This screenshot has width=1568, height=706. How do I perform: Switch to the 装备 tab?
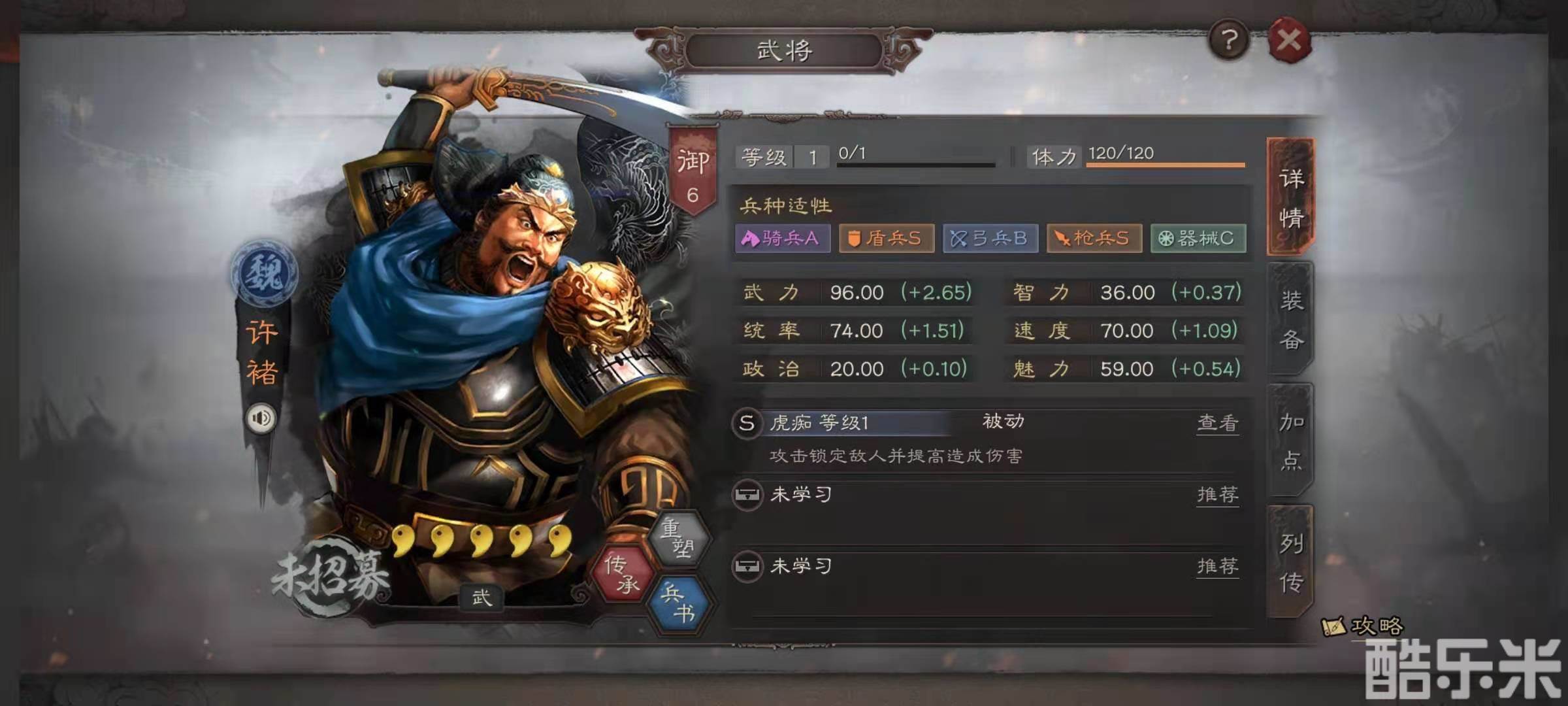click(1291, 319)
